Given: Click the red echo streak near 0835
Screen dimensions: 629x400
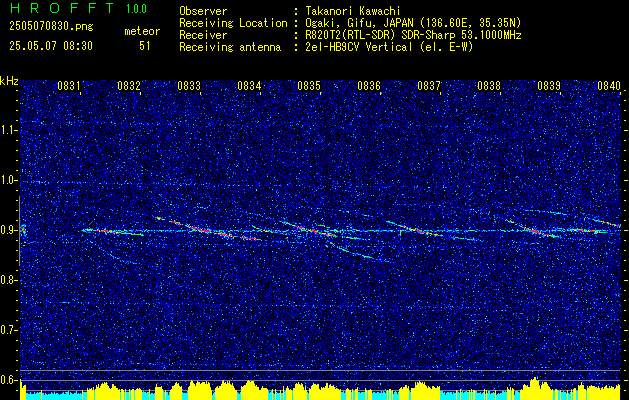Looking at the screenshot, I should click(309, 229).
